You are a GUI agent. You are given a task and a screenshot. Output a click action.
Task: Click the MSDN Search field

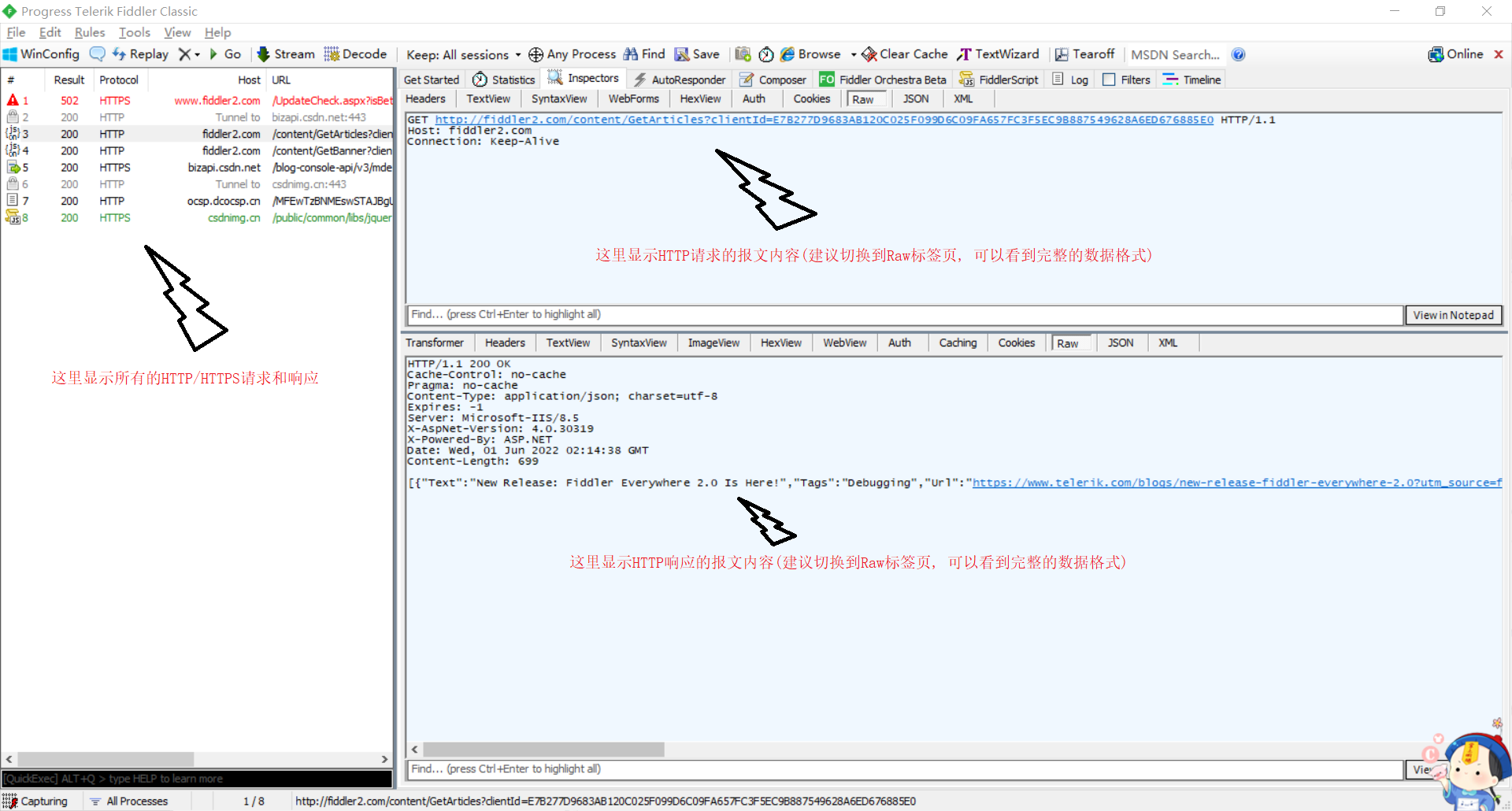1175,54
